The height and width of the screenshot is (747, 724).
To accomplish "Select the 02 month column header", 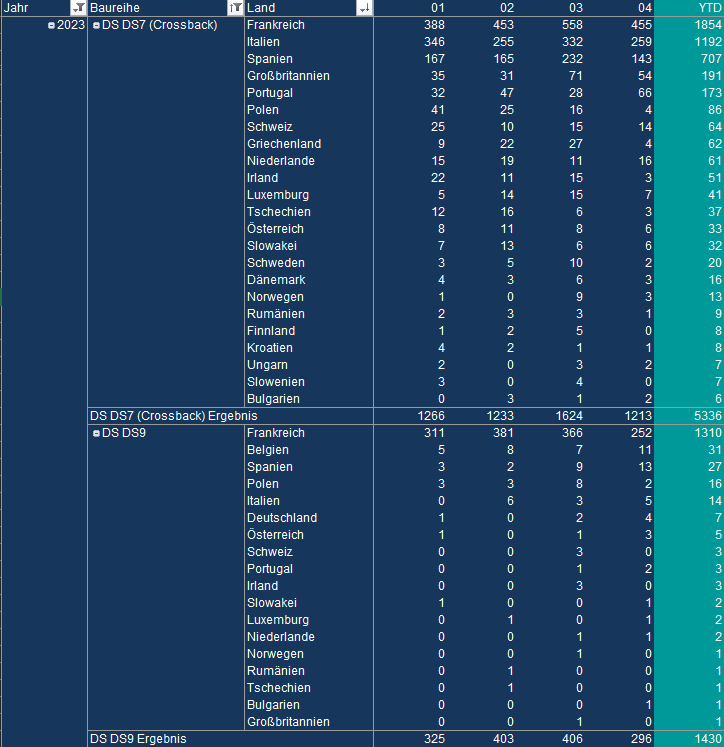I will pos(507,8).
